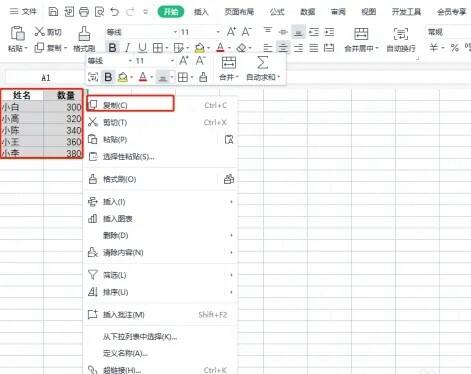Toggle ribbon Center horizontal alignment
The image size is (471, 374).
283,48
